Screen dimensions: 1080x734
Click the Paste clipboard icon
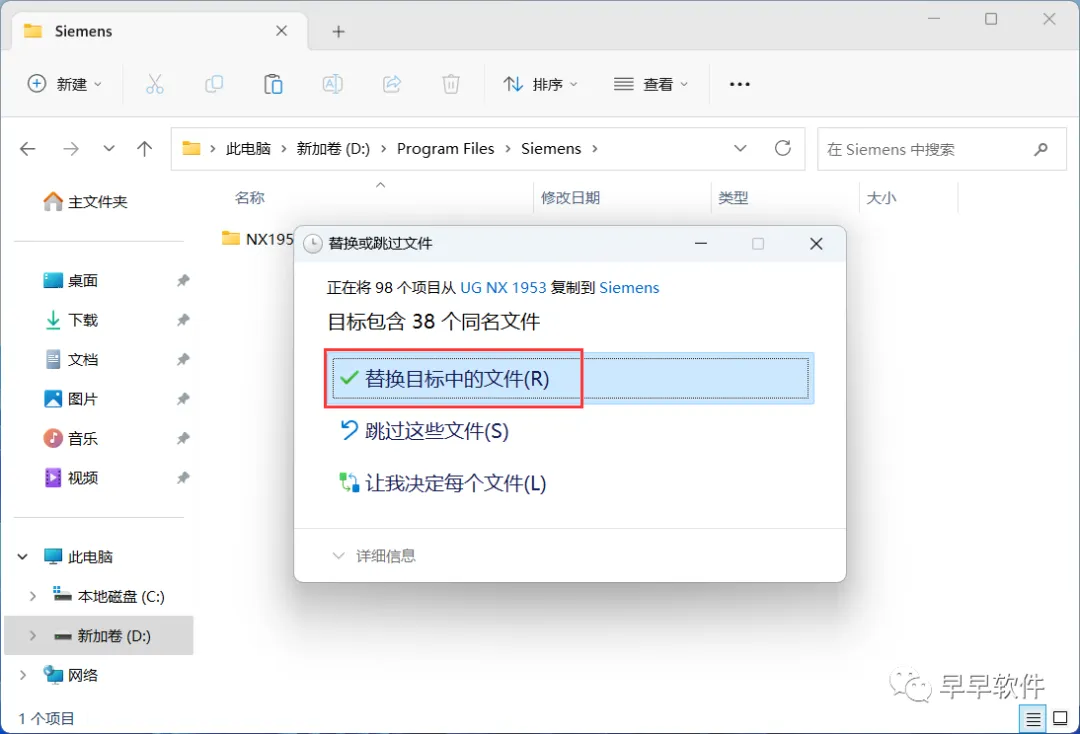(x=273, y=84)
